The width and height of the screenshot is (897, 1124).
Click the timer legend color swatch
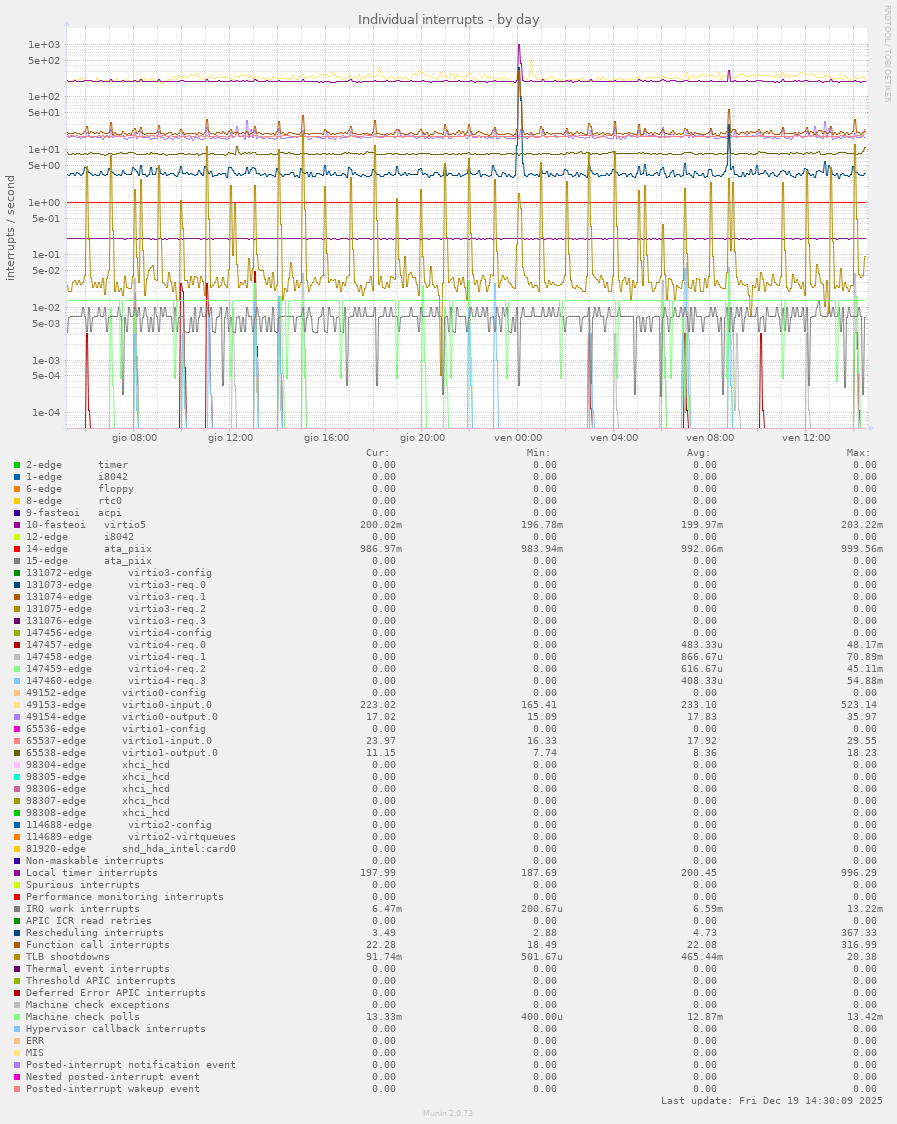click(17, 465)
